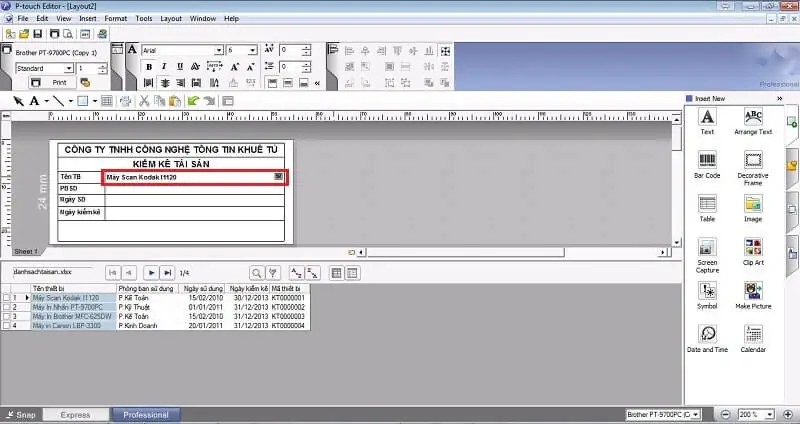Expand the Text tool dropdown arrow
800x424 pixels.
tap(46, 101)
